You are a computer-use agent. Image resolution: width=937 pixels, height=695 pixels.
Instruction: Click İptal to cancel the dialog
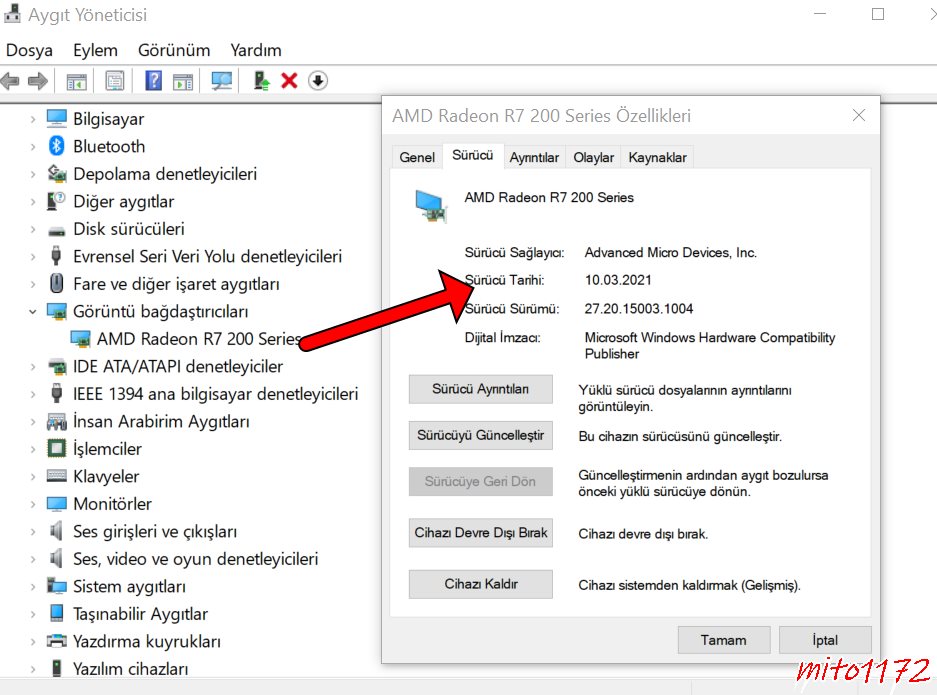coord(825,640)
